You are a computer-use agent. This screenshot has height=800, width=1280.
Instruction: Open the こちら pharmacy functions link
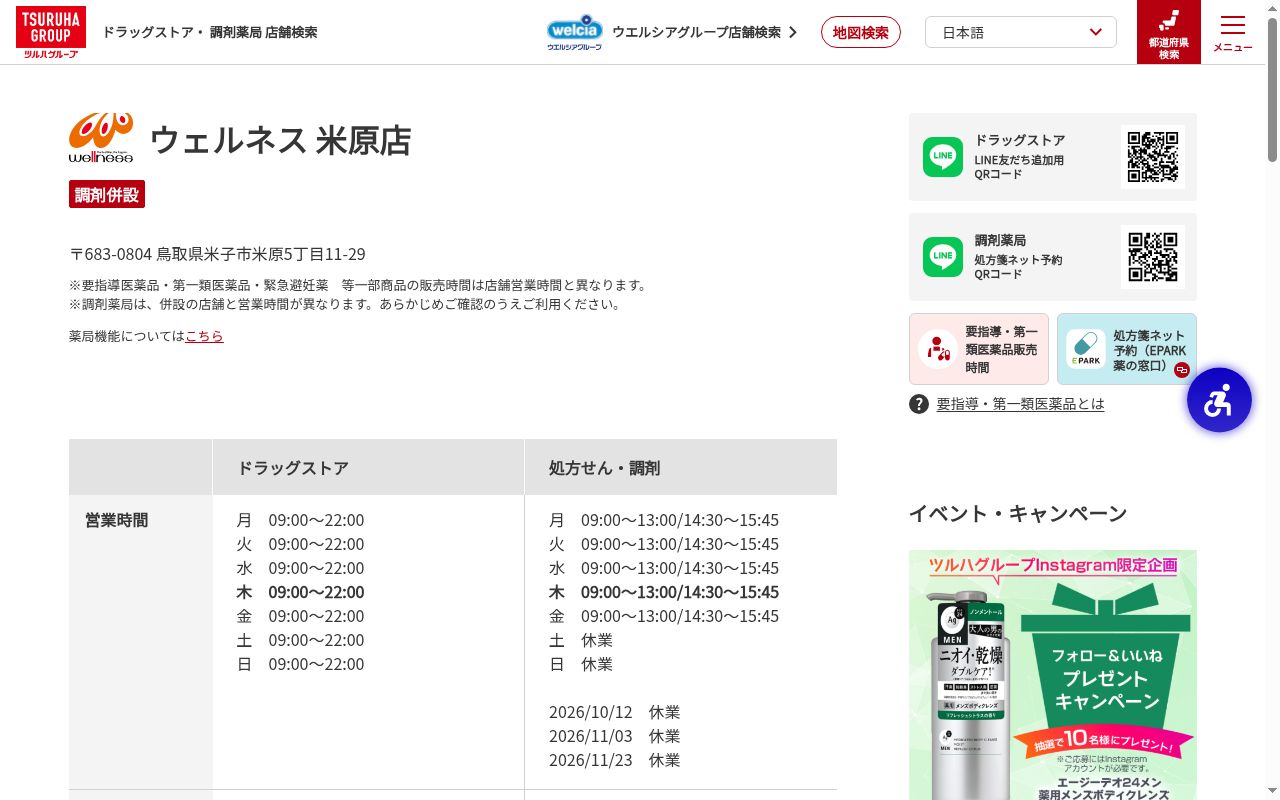(x=204, y=336)
